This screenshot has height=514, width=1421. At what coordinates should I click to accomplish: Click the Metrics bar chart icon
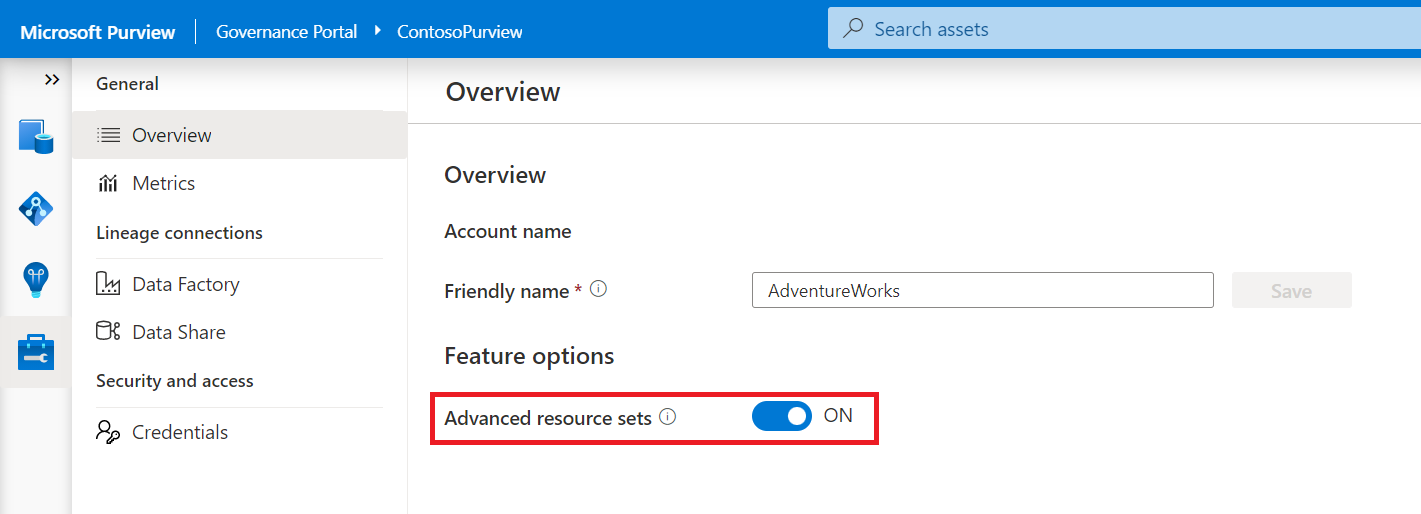(108, 183)
